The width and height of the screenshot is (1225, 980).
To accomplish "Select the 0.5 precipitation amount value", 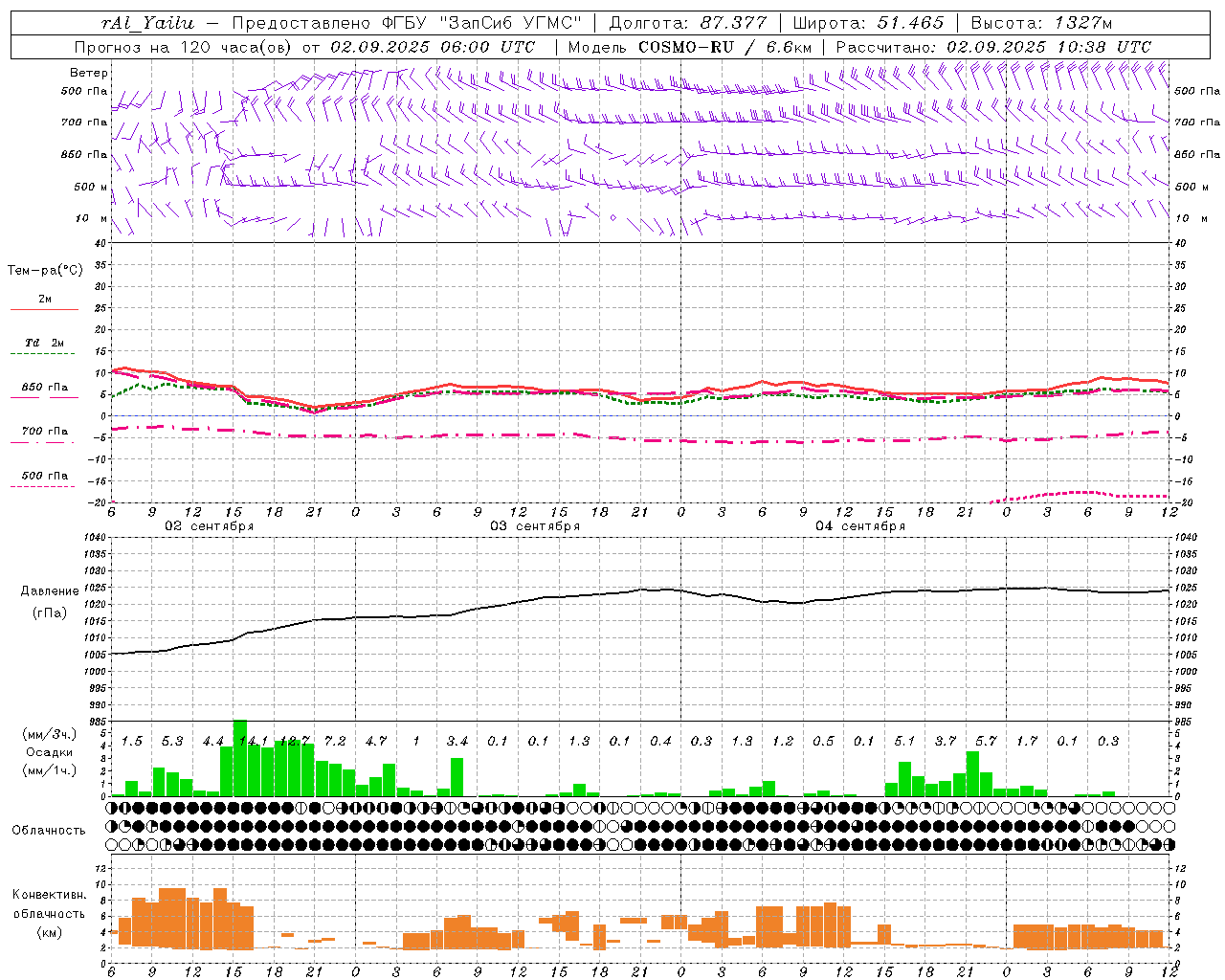I will point(823,742).
